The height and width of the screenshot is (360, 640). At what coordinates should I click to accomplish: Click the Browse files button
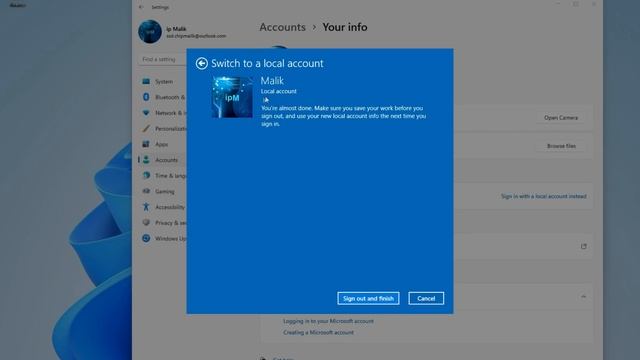561,146
